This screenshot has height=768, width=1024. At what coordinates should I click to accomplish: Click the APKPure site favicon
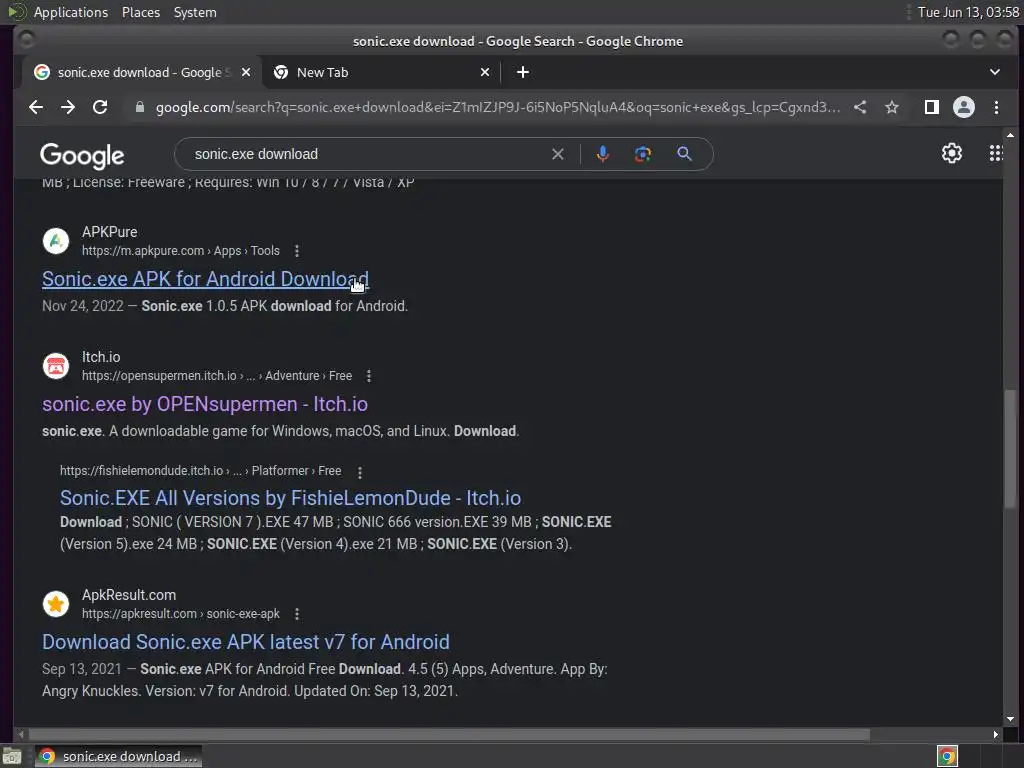click(56, 241)
